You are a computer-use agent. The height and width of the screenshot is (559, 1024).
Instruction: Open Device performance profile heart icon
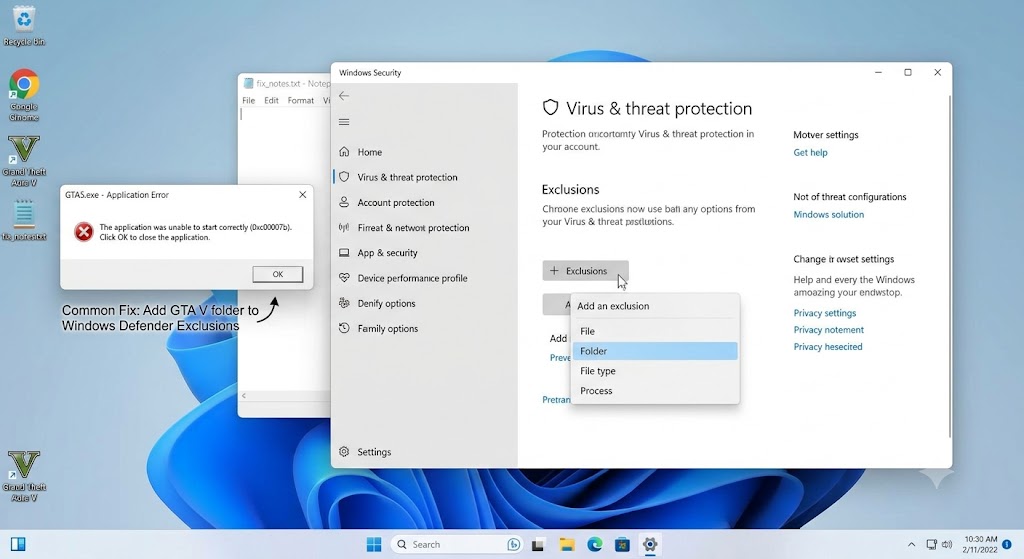(344, 278)
